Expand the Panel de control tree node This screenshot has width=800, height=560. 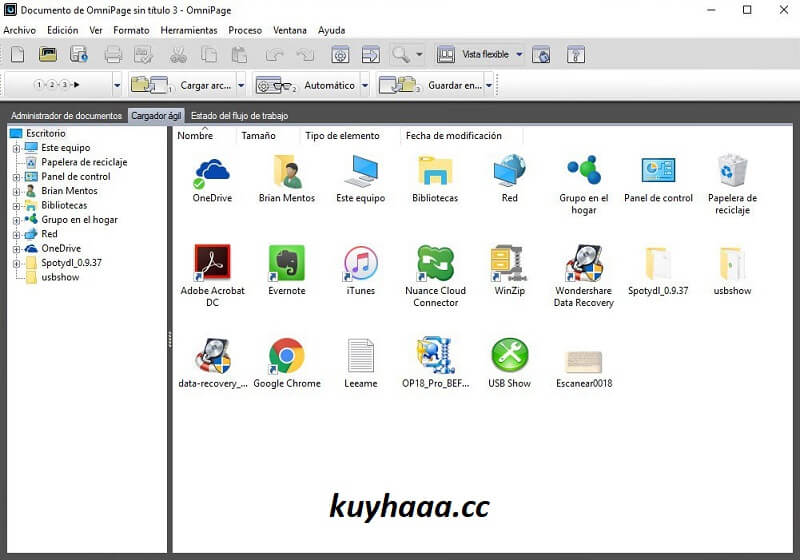tap(16, 177)
